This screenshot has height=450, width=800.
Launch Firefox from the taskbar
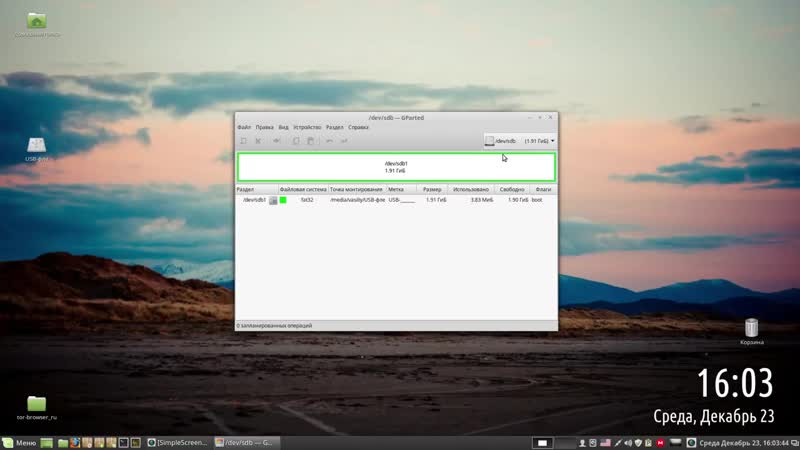point(75,443)
